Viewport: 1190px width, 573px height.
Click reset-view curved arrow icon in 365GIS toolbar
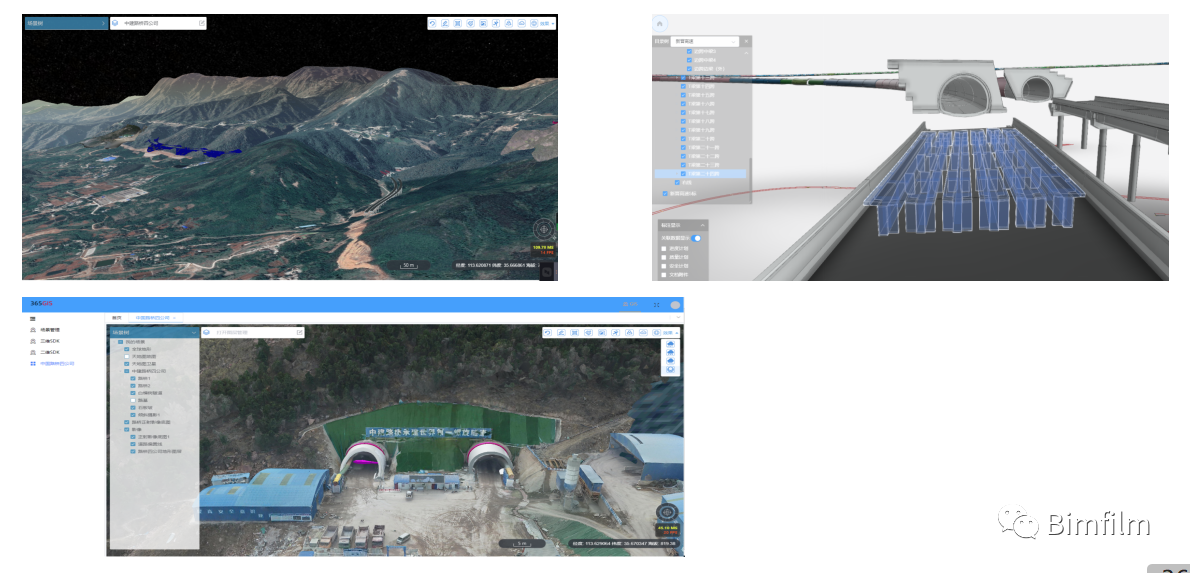tap(547, 332)
